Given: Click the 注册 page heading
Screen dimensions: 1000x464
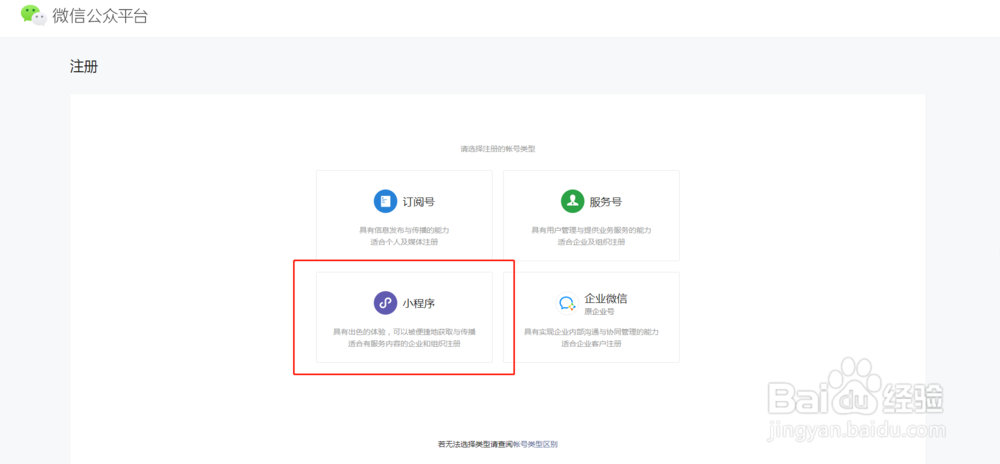Looking at the screenshot, I should pyautogui.click(x=84, y=66).
